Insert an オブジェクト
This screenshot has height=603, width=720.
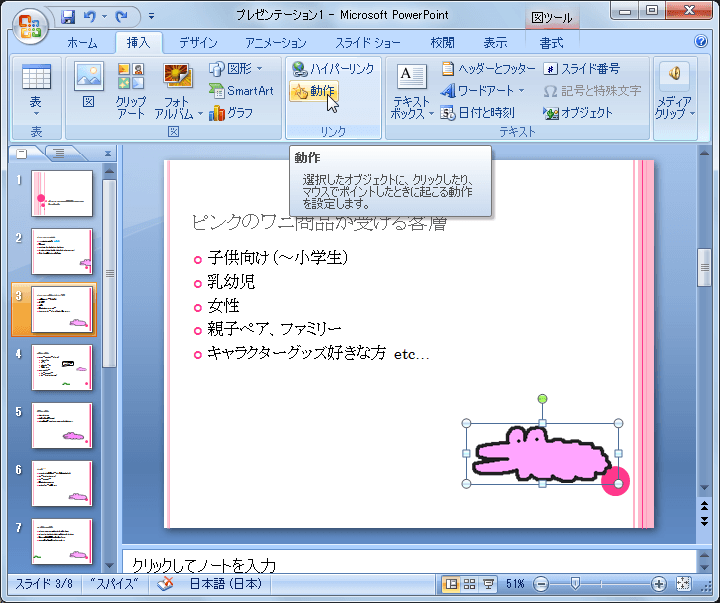pyautogui.click(x=578, y=113)
